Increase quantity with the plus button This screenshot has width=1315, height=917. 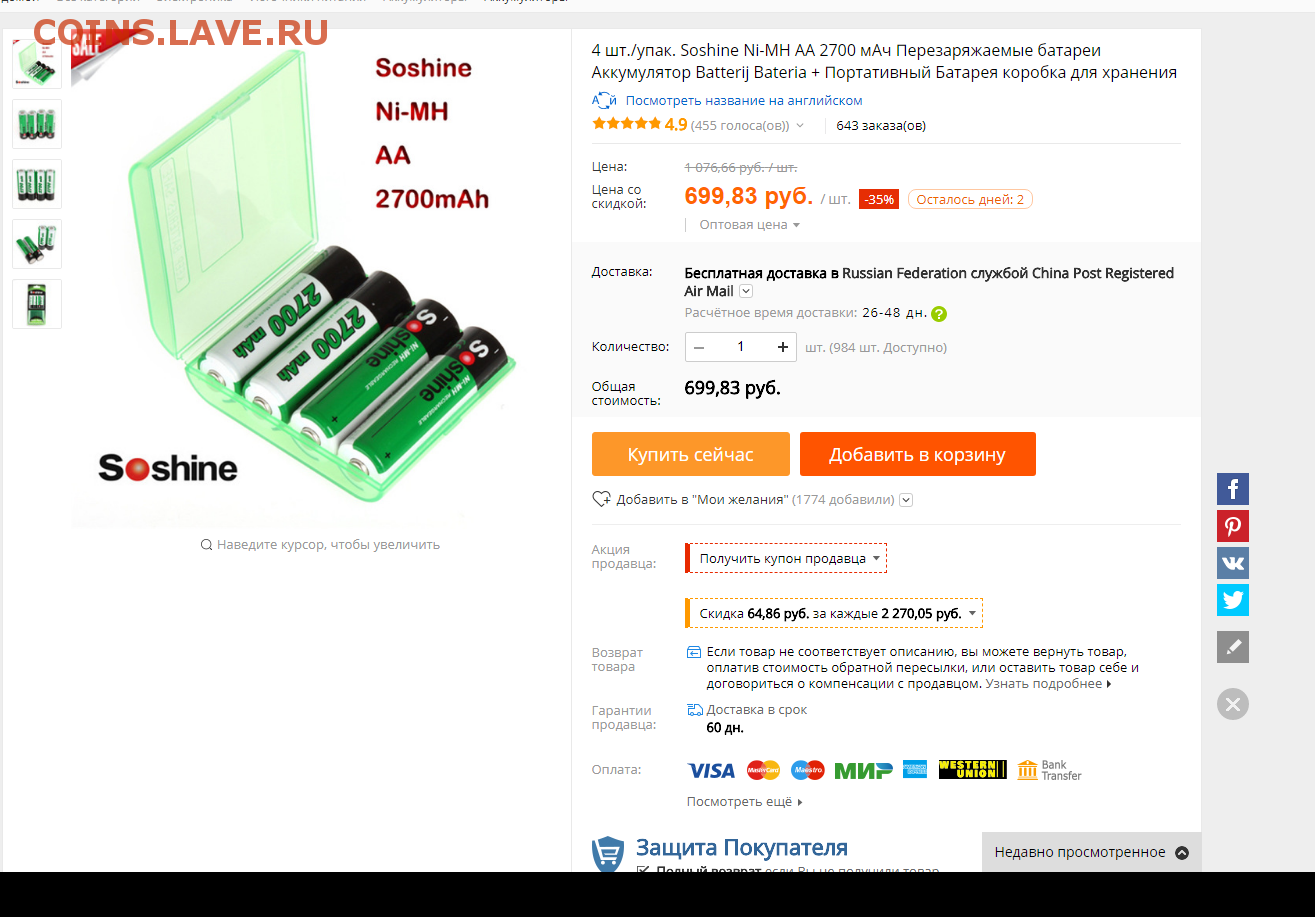pyautogui.click(x=783, y=347)
